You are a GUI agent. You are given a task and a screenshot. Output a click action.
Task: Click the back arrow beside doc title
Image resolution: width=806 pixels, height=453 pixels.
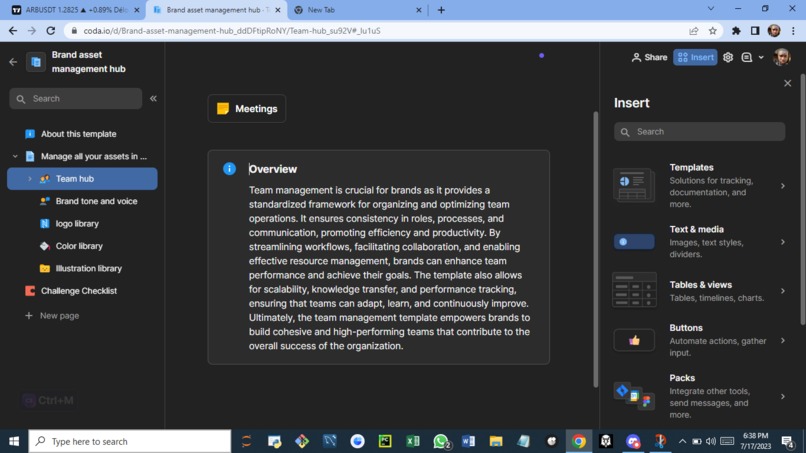coord(13,62)
